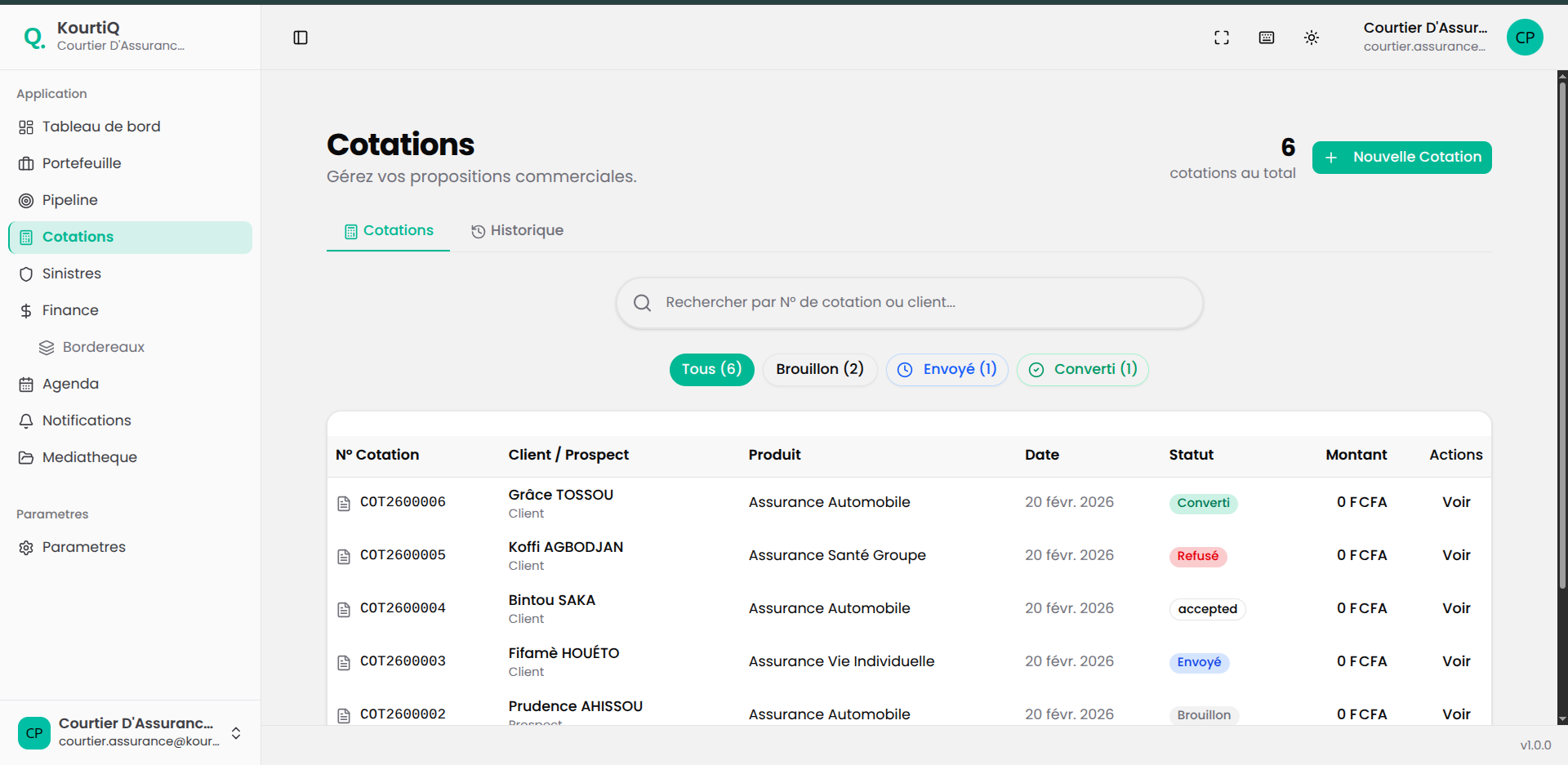Select the Cotations tab
Viewport: 1568px width, 765px height.
click(x=388, y=230)
